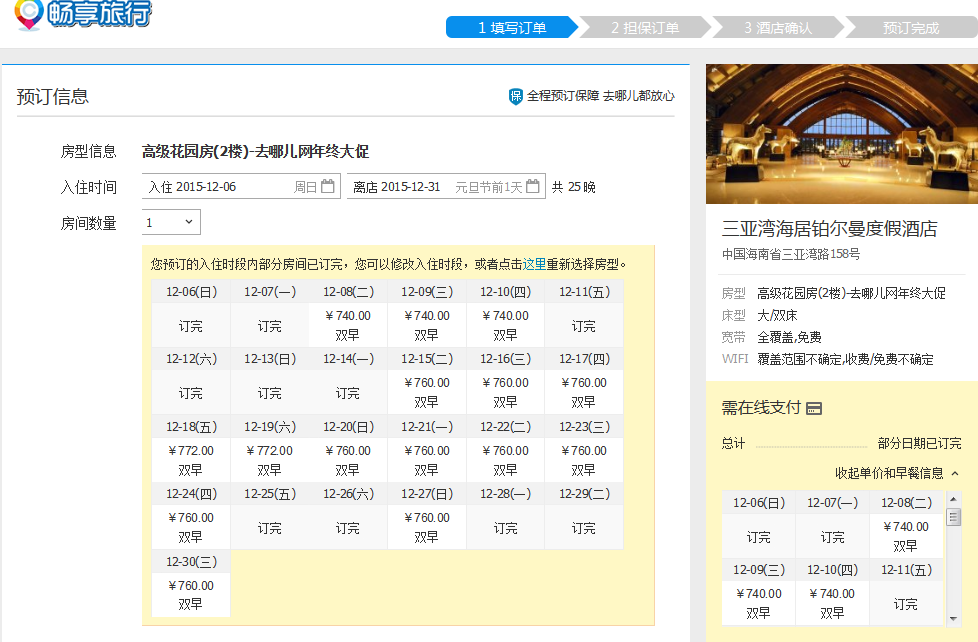Screen dimensions: 978x642
Task: Click the 入住 2015-12-06 date field
Action: (x=220, y=185)
